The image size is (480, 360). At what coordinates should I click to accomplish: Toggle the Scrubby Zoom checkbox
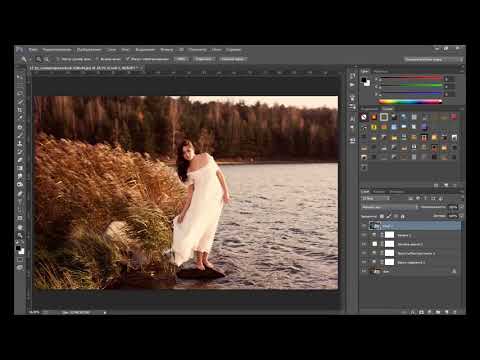[128, 59]
